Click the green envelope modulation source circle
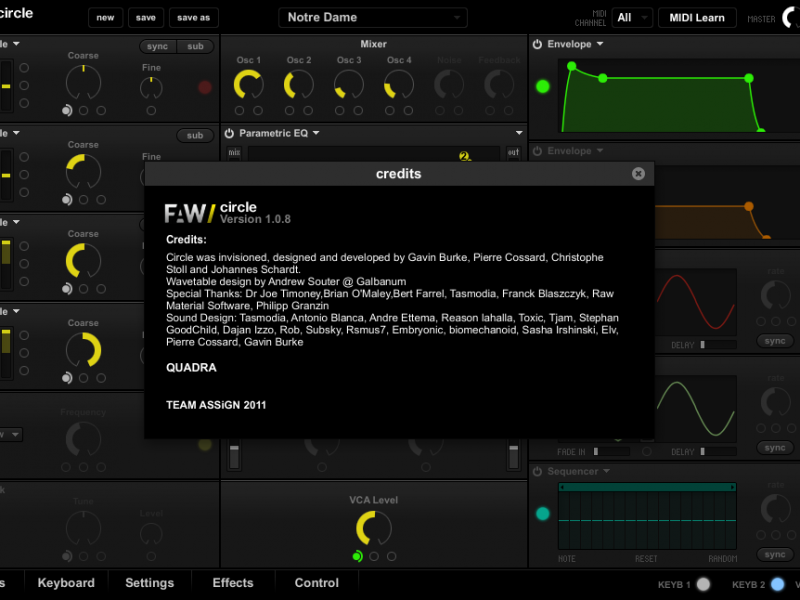Viewport: 800px width, 600px height. 542,87
